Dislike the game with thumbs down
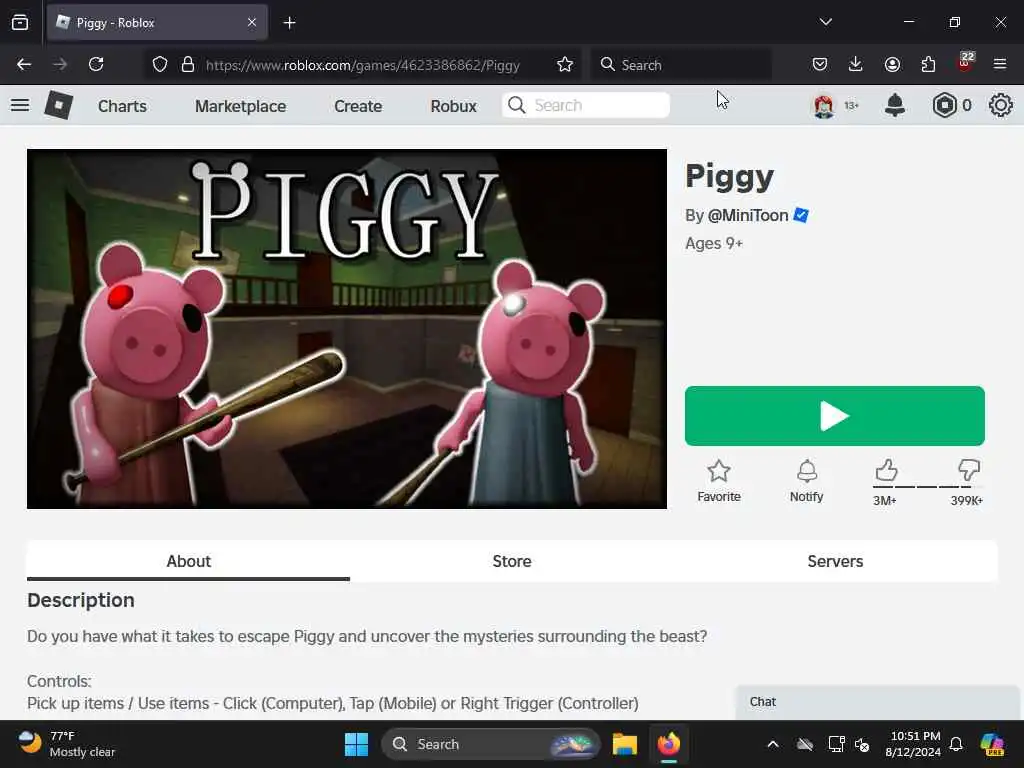The height and width of the screenshot is (768, 1024). click(968, 470)
